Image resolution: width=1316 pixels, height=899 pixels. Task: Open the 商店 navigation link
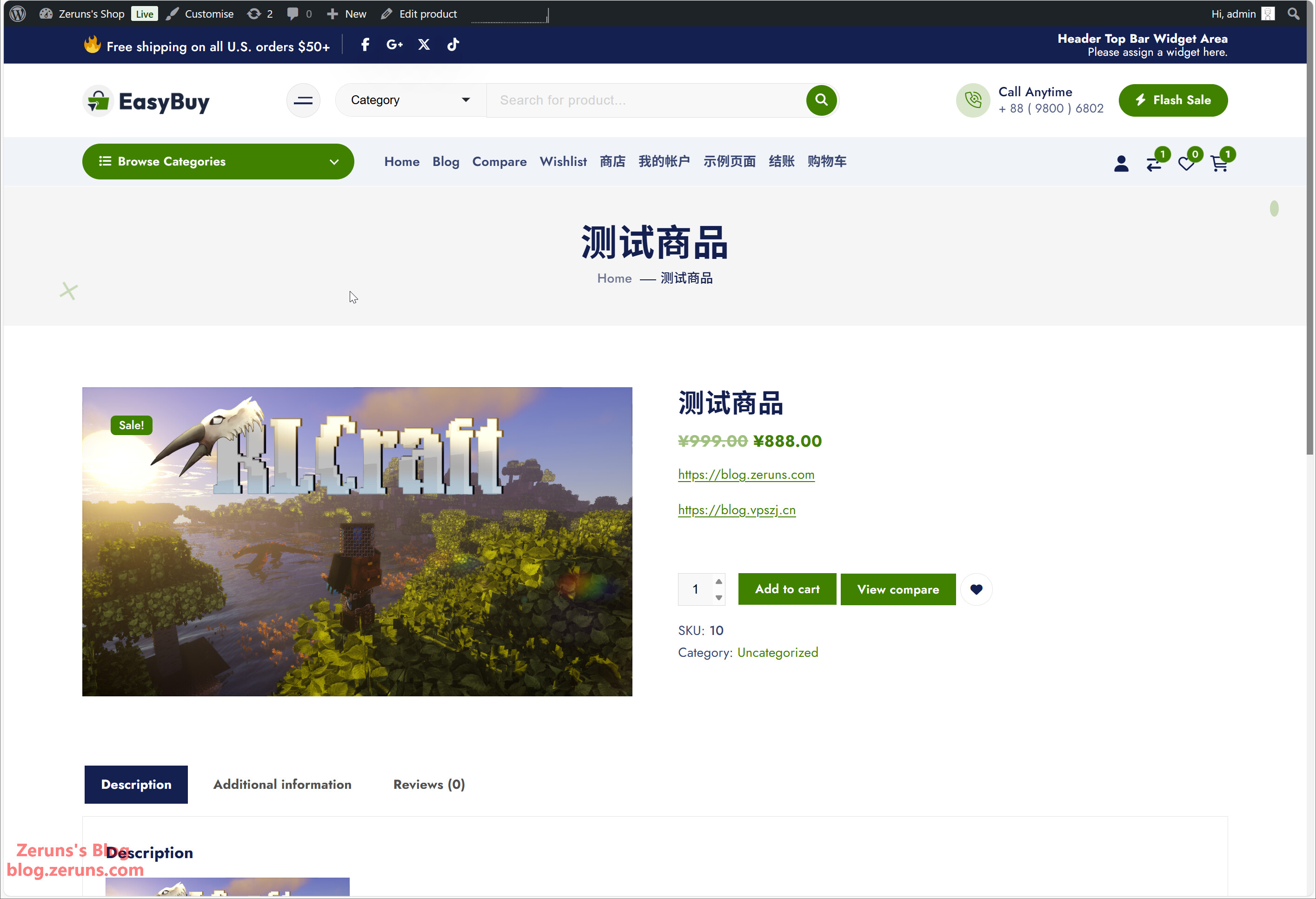point(612,161)
